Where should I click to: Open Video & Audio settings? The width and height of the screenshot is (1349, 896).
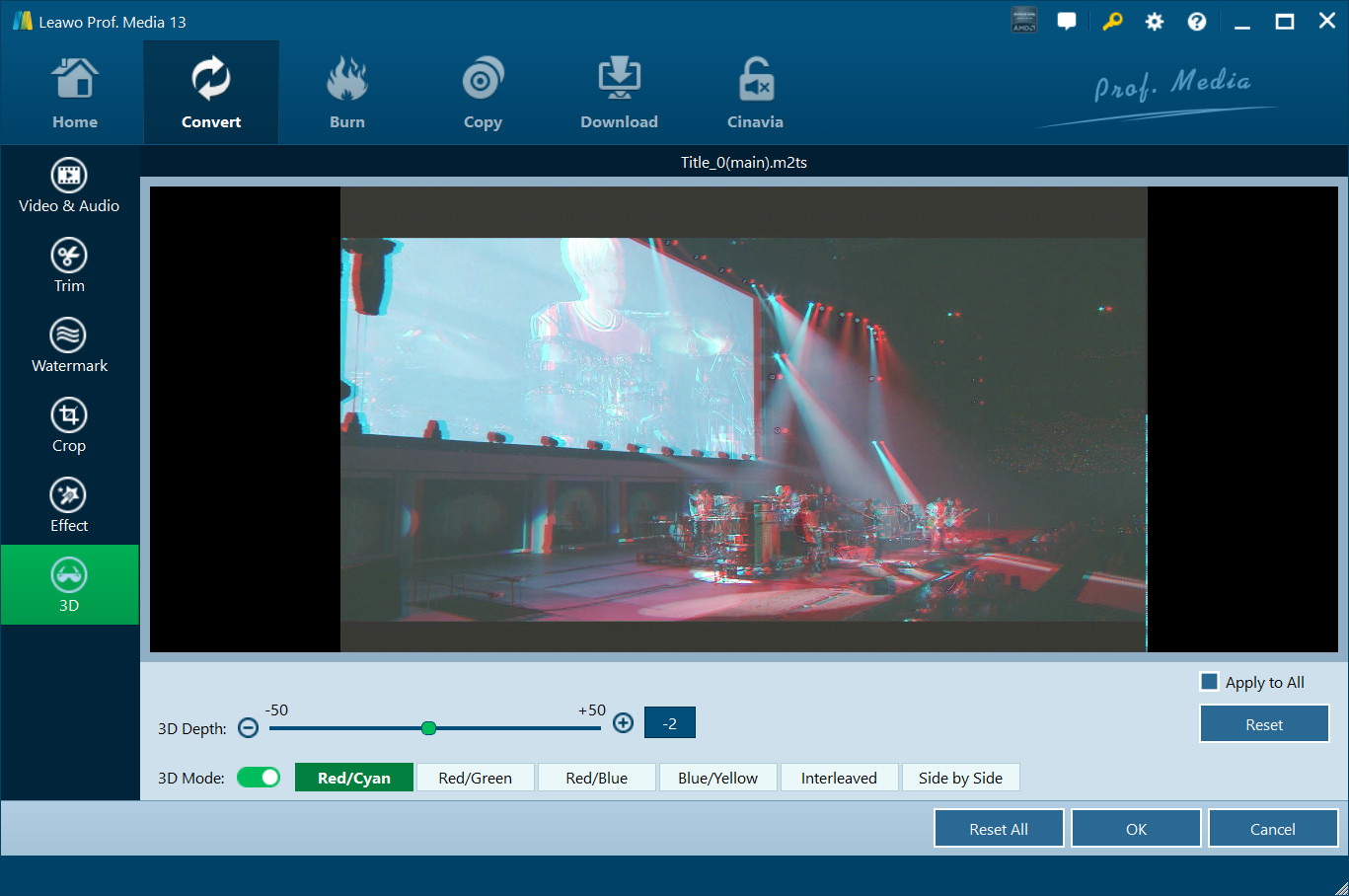tap(69, 186)
